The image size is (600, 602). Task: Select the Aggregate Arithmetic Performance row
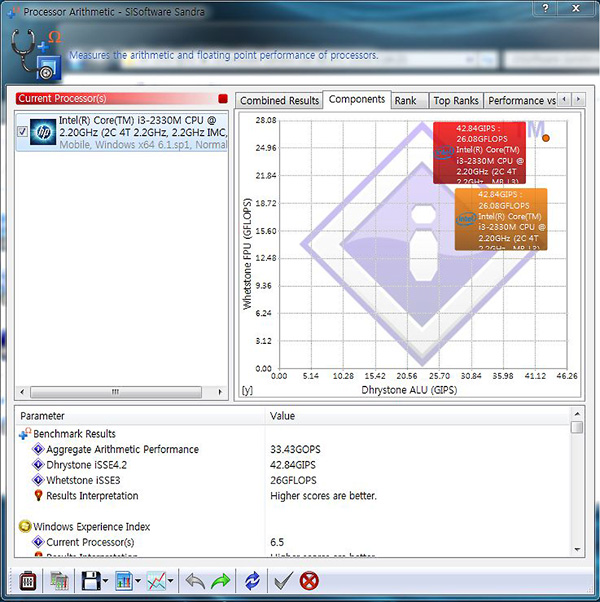pyautogui.click(x=294, y=449)
